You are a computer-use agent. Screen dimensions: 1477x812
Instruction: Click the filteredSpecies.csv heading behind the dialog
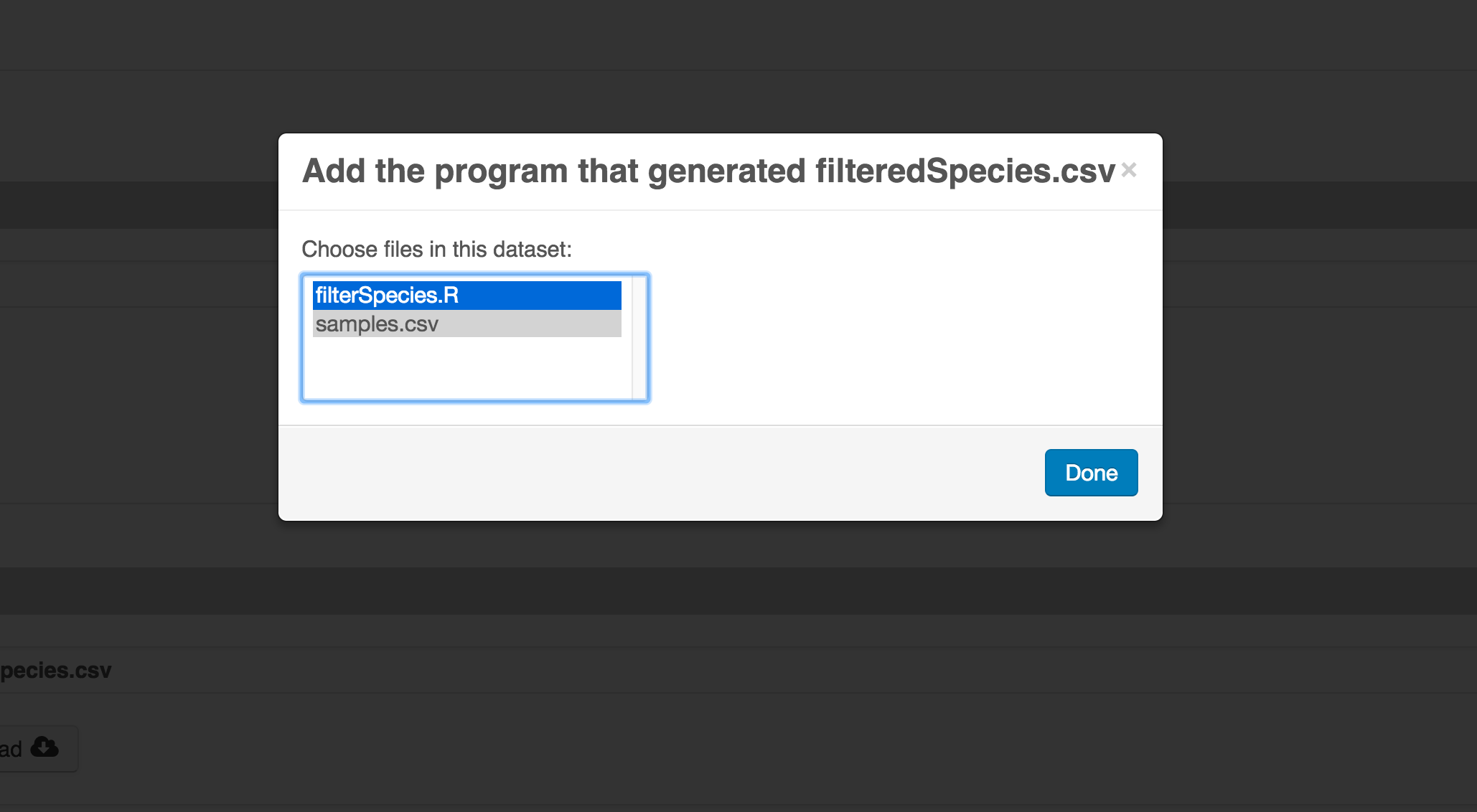(x=56, y=670)
